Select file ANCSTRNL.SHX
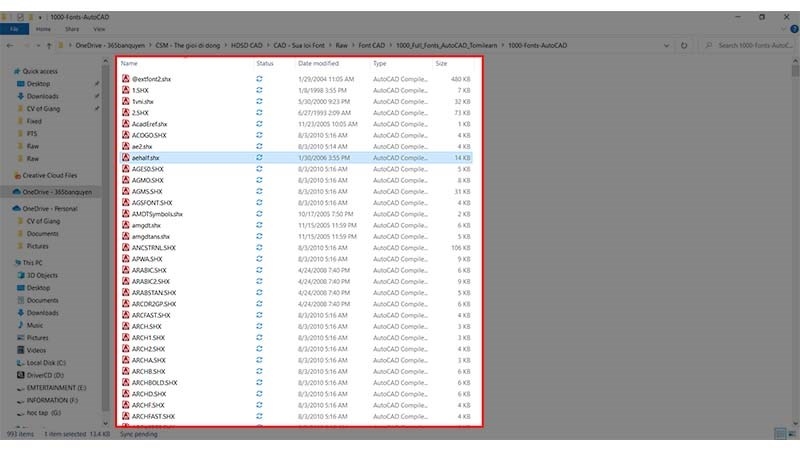The height and width of the screenshot is (450, 800). click(154, 247)
